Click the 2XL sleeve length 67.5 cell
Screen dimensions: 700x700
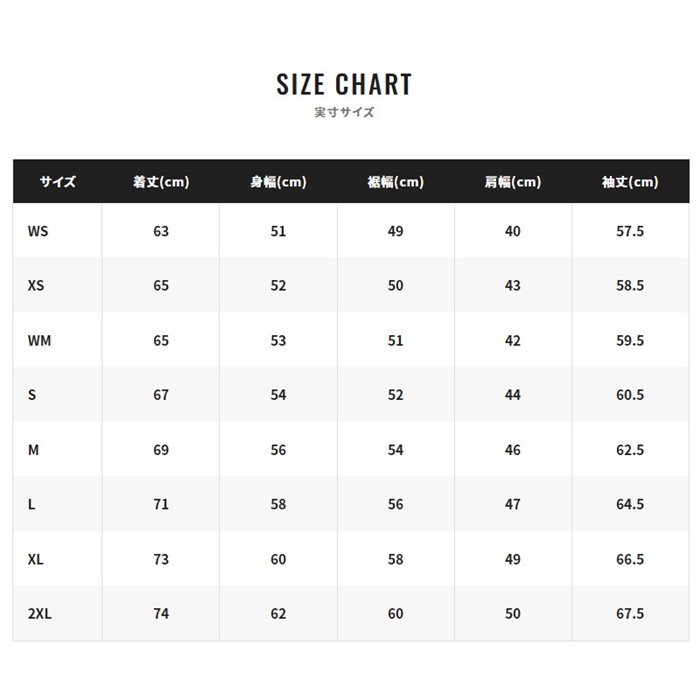(630, 614)
